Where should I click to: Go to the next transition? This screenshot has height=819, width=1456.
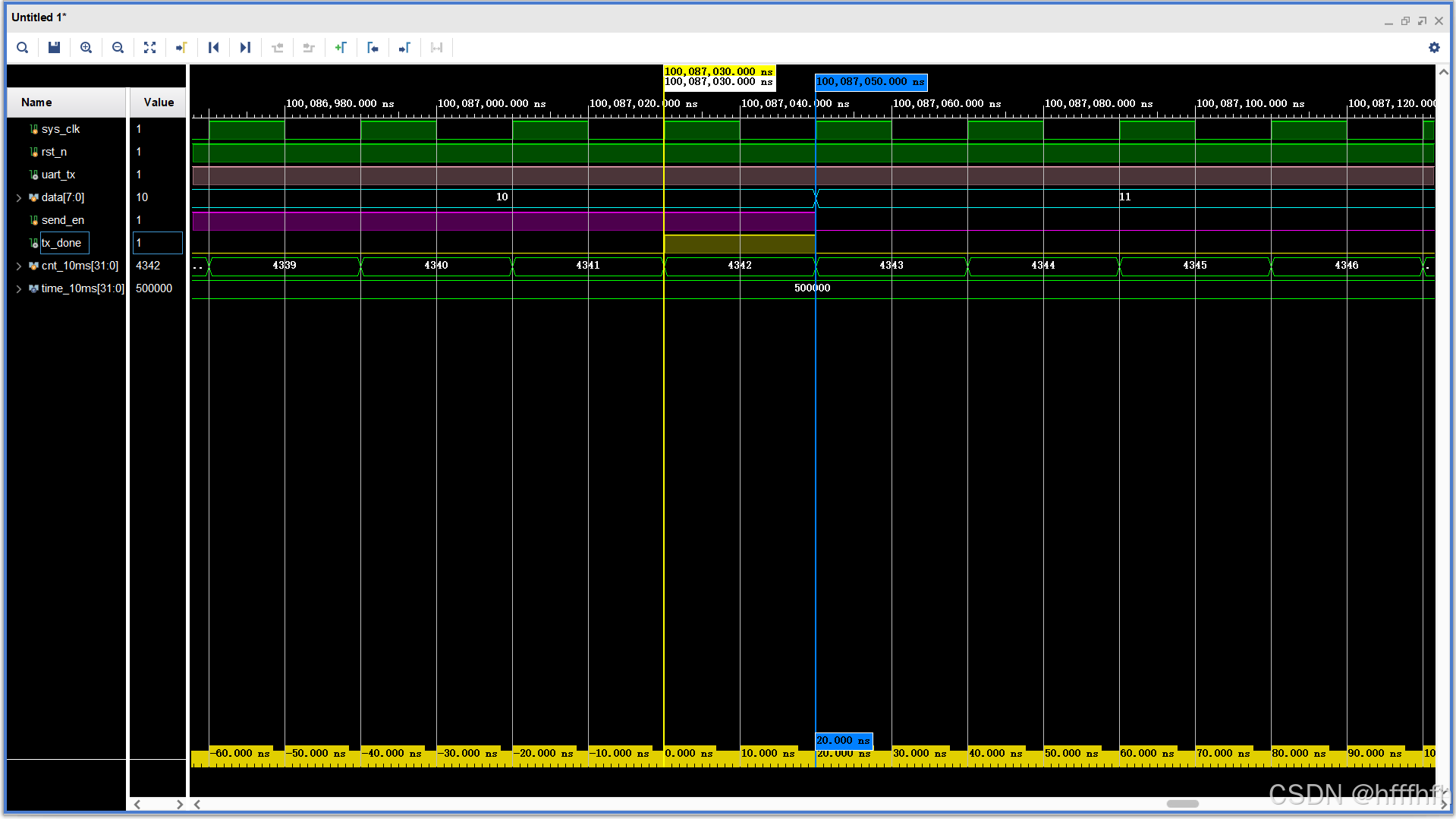pyautogui.click(x=309, y=48)
